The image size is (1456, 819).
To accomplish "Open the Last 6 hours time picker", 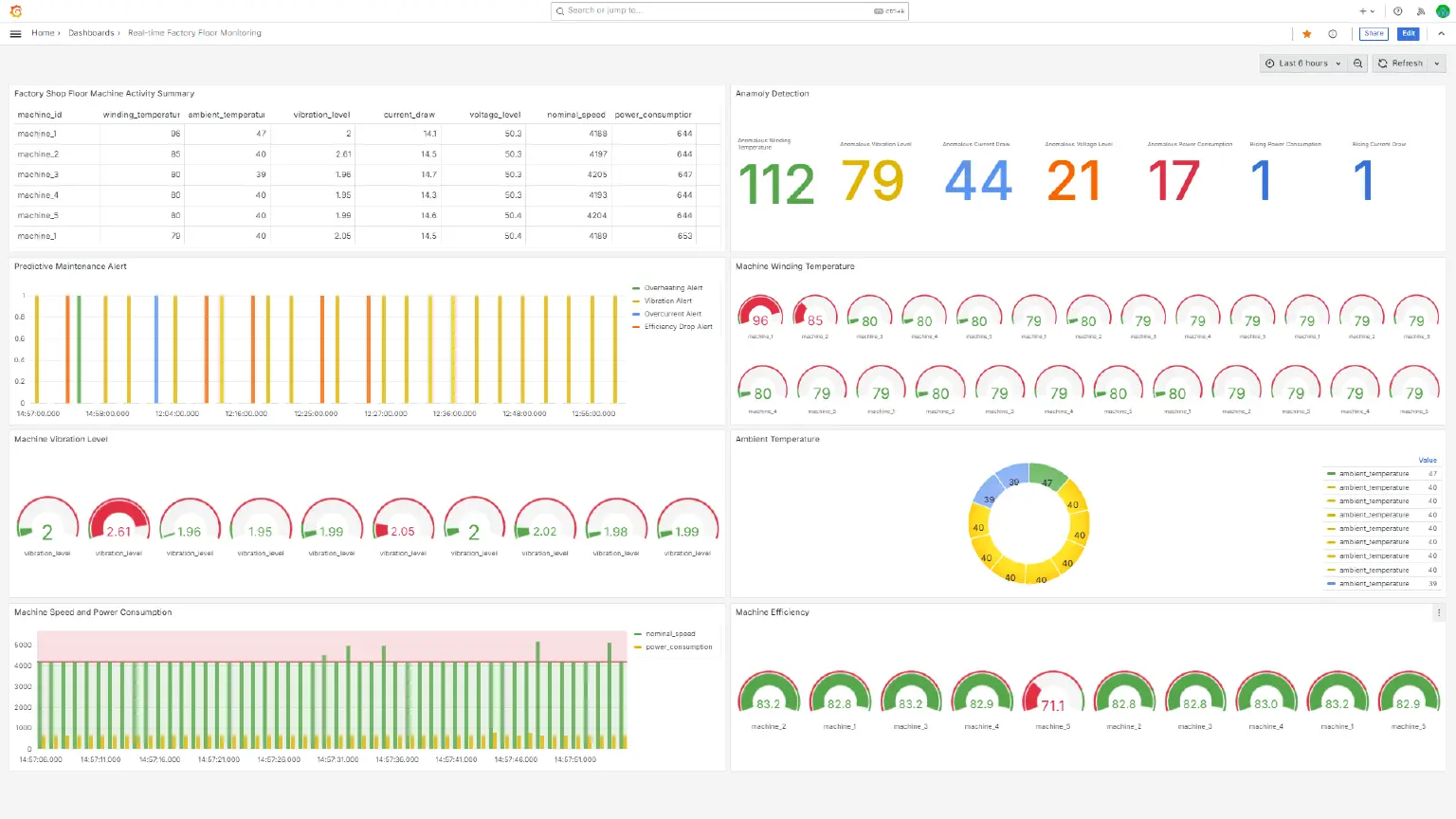I will (x=1302, y=64).
